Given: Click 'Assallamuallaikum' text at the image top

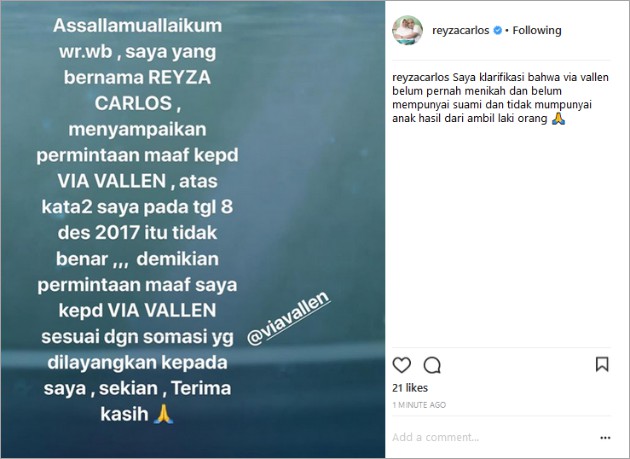Looking at the screenshot, I should (x=137, y=26).
